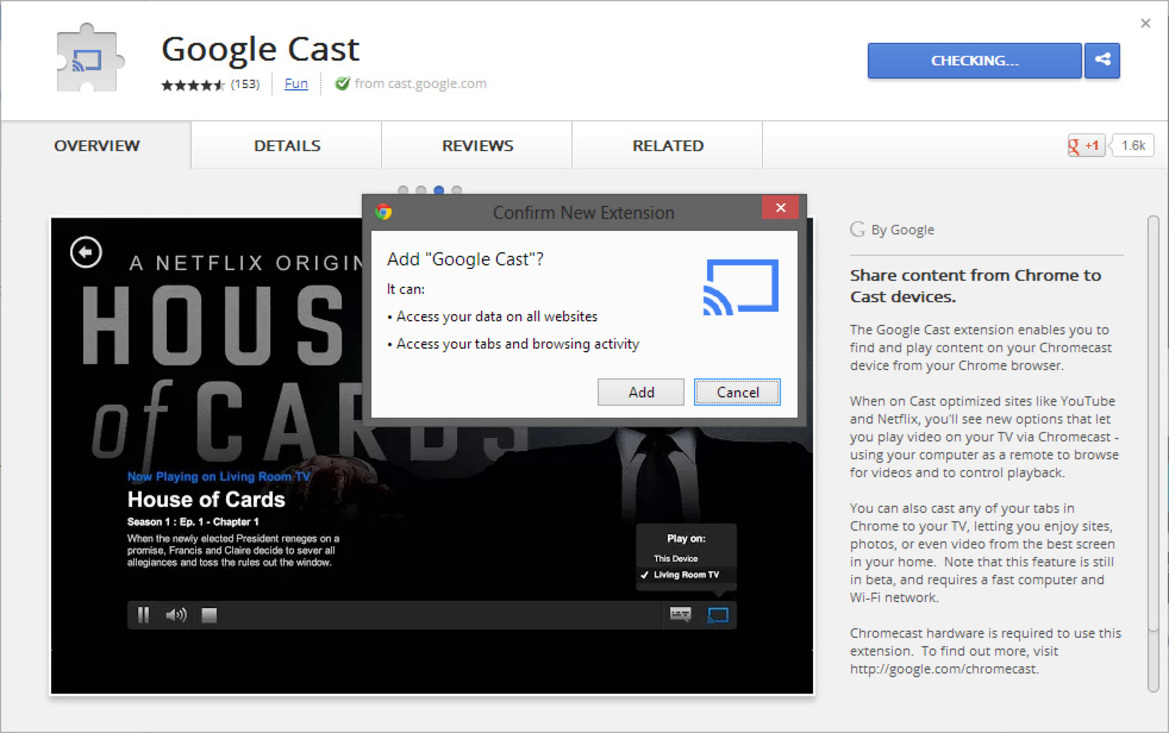The width and height of the screenshot is (1169, 733).
Task: Open the OVERVIEW tab
Action: [96, 145]
